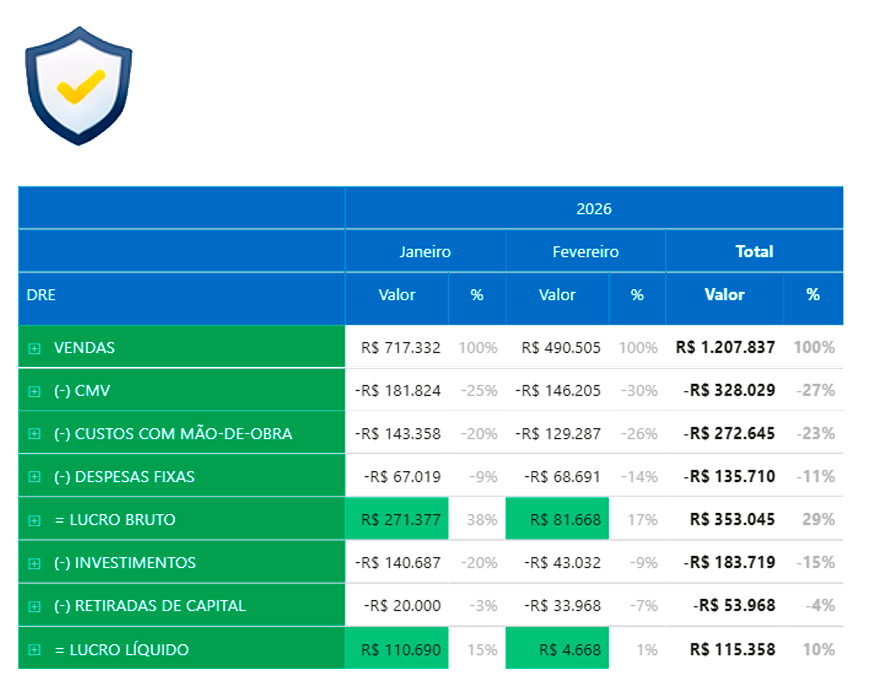Expand (-) CUSTOS COM MÃO-DE-OBRA row
The width and height of the screenshot is (870, 688).
34,434
